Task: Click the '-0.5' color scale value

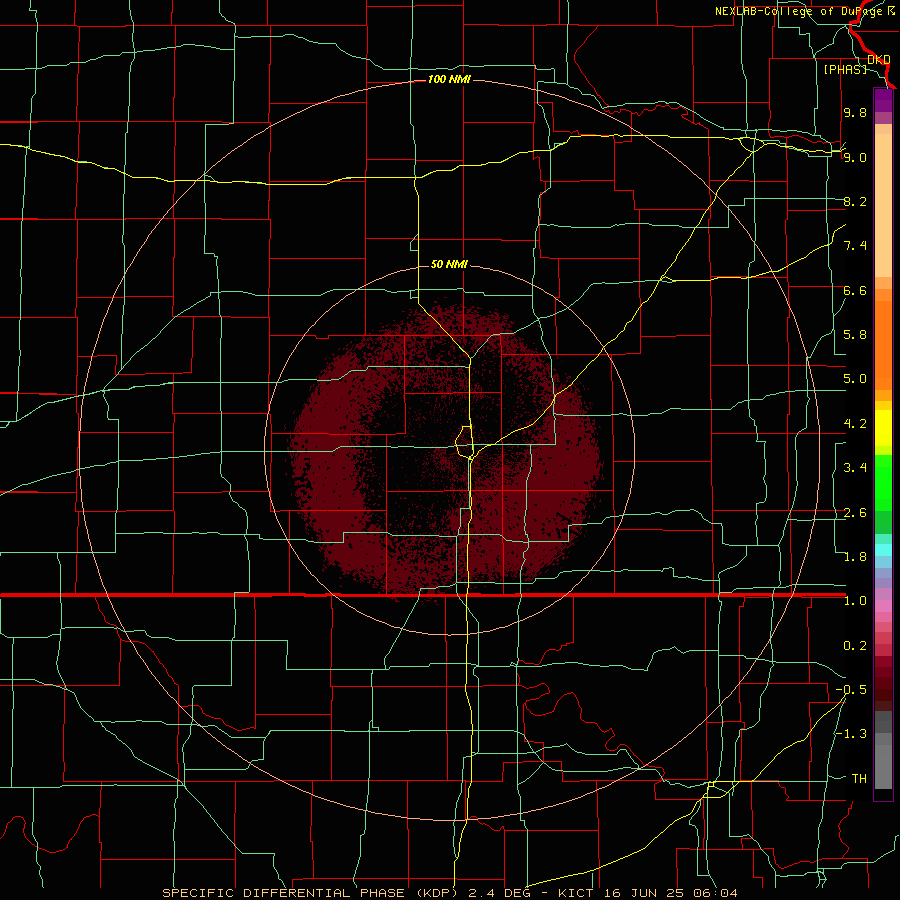Action: pos(851,690)
